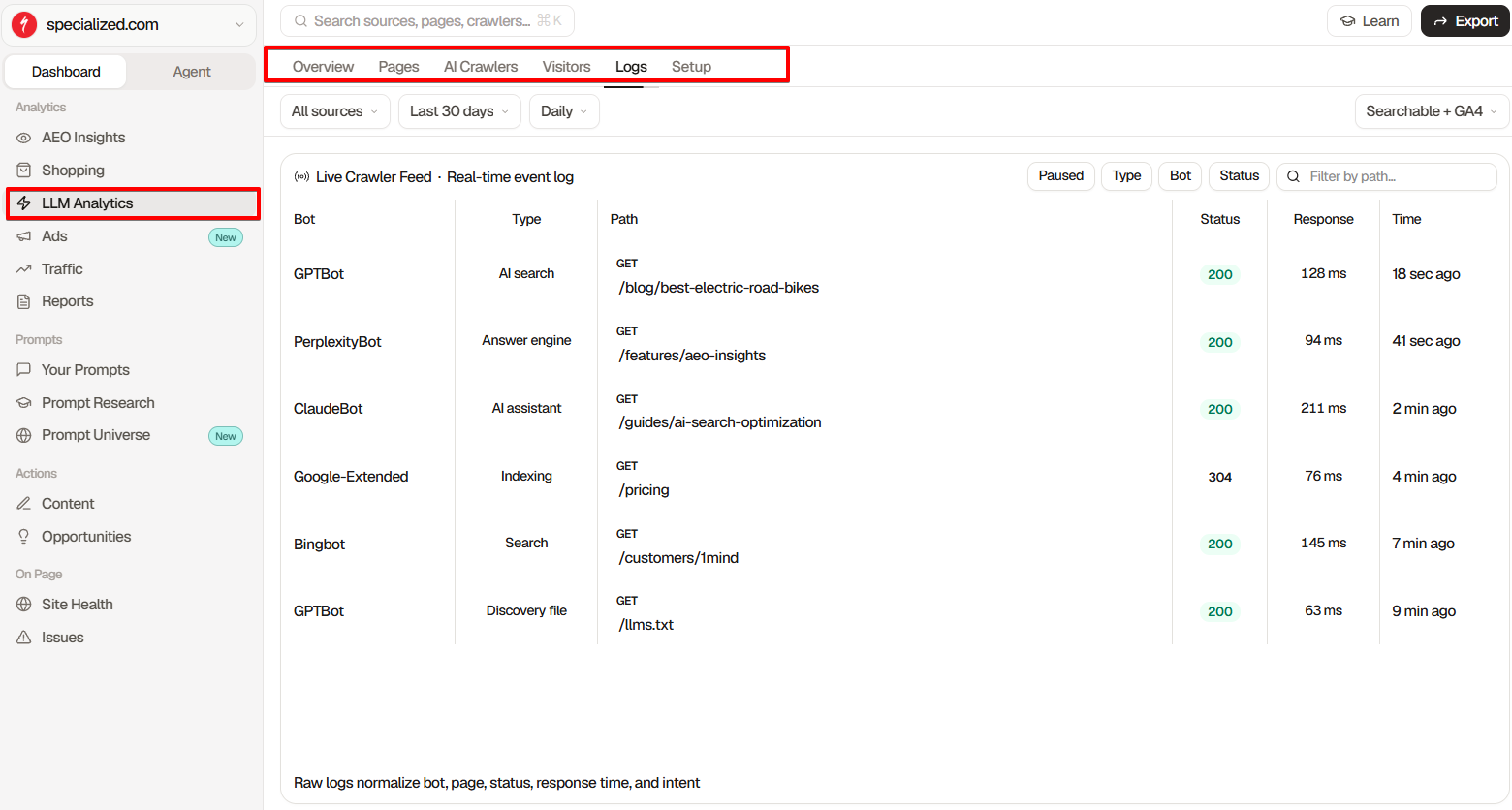
Task: Focus the search sources, pages, crawlers field
Action: click(427, 21)
